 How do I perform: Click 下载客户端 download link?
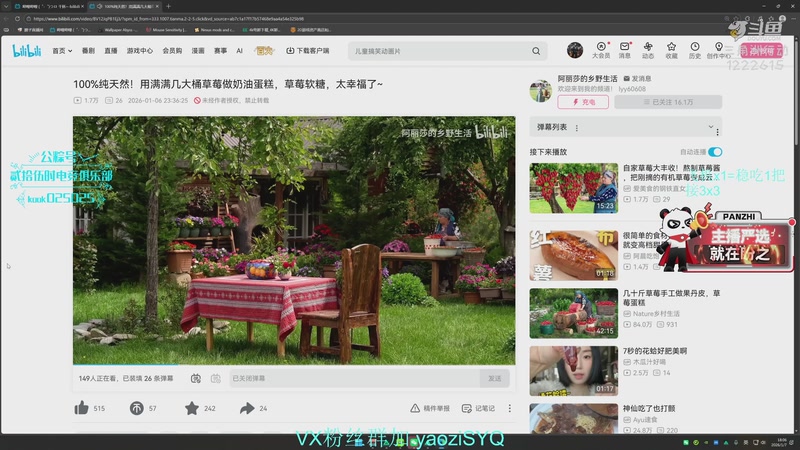tap(308, 51)
